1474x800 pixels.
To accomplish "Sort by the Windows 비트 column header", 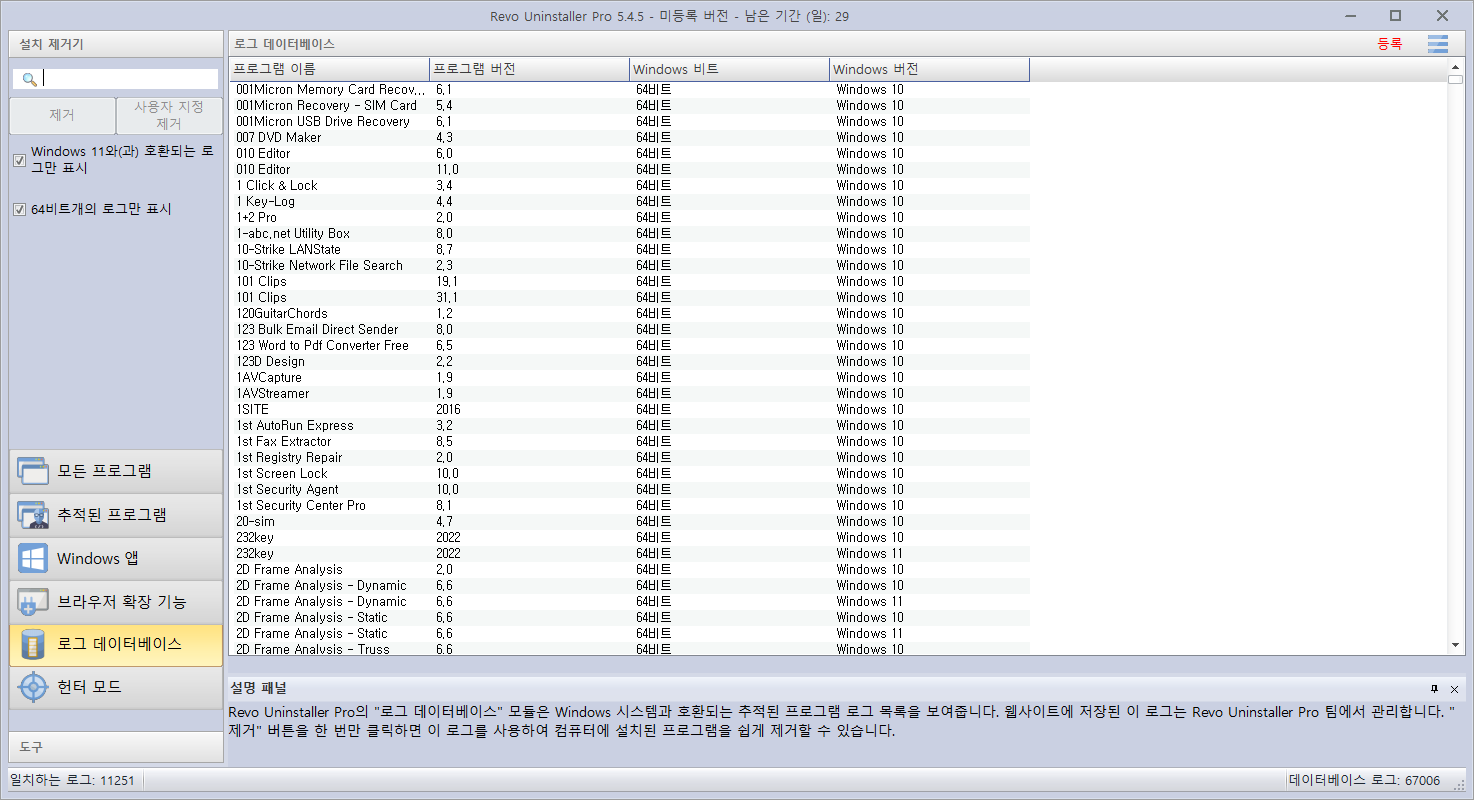I will (x=729, y=69).
